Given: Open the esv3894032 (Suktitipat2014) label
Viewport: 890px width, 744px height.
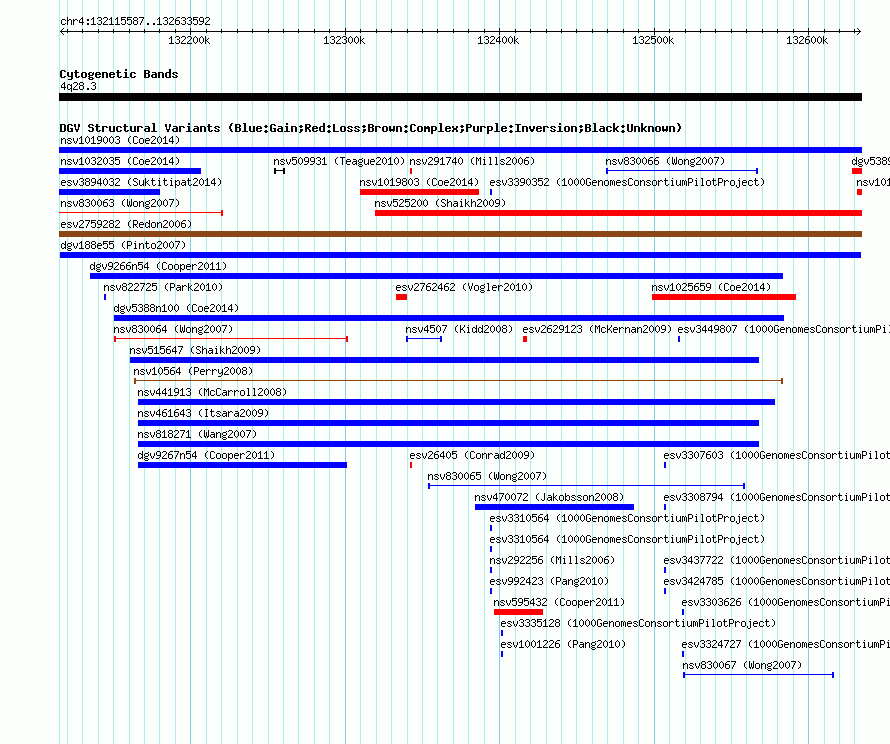Looking at the screenshot, I should coord(141,182).
